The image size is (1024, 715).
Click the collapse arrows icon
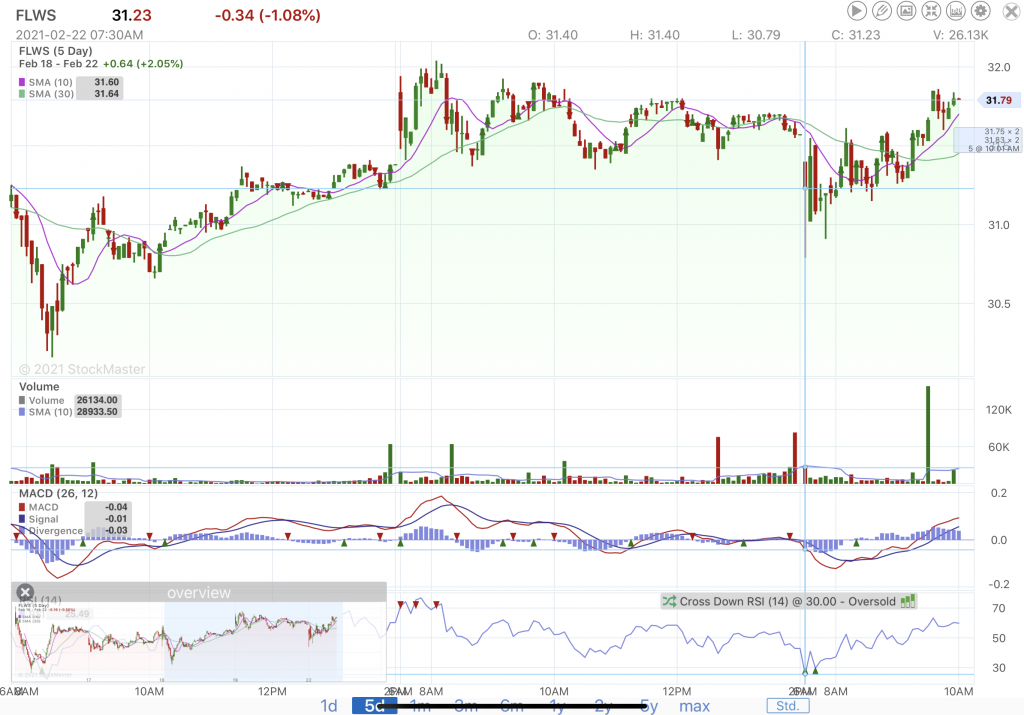931,11
